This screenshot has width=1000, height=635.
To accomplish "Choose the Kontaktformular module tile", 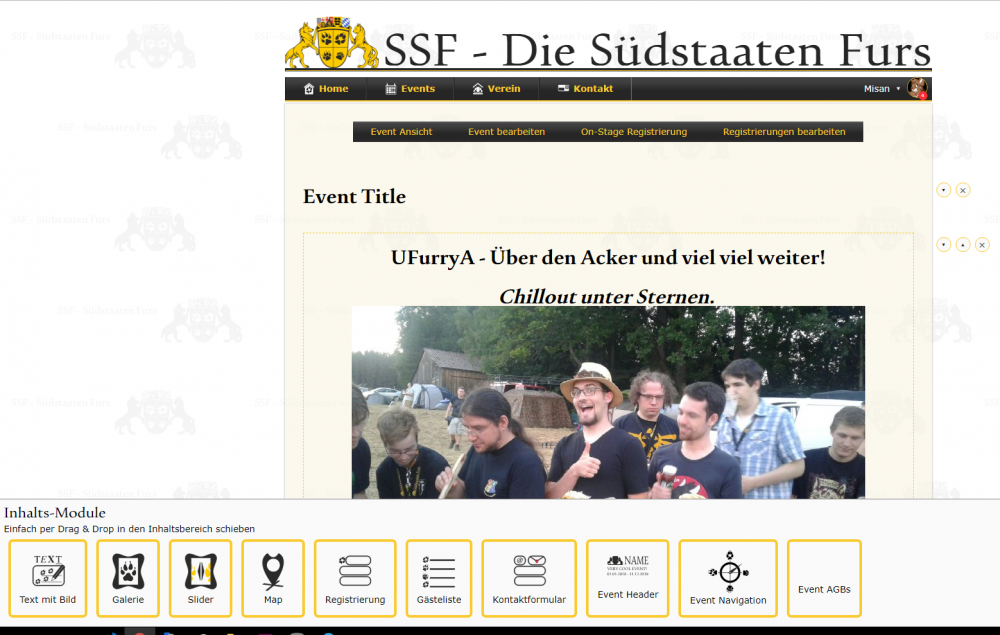I will 529,578.
